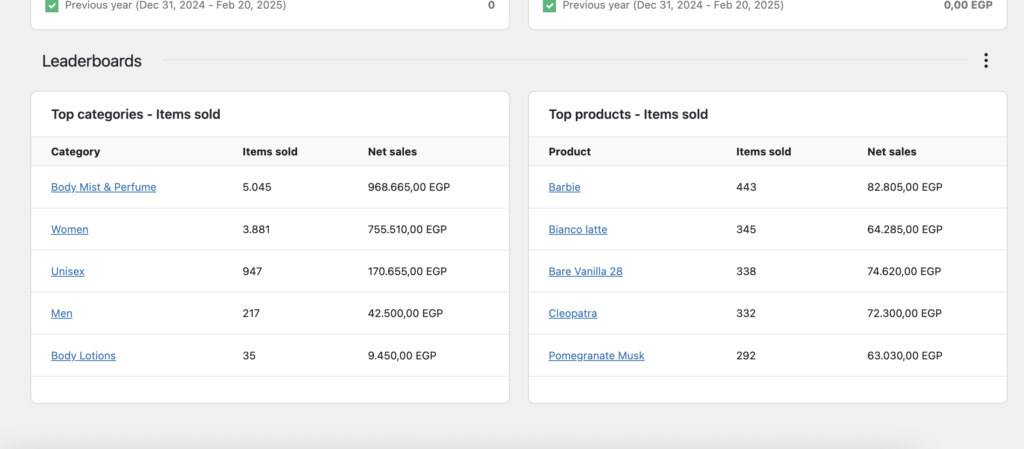The image size is (1024, 449).
Task: Click the Product column header
Action: pyautogui.click(x=569, y=152)
